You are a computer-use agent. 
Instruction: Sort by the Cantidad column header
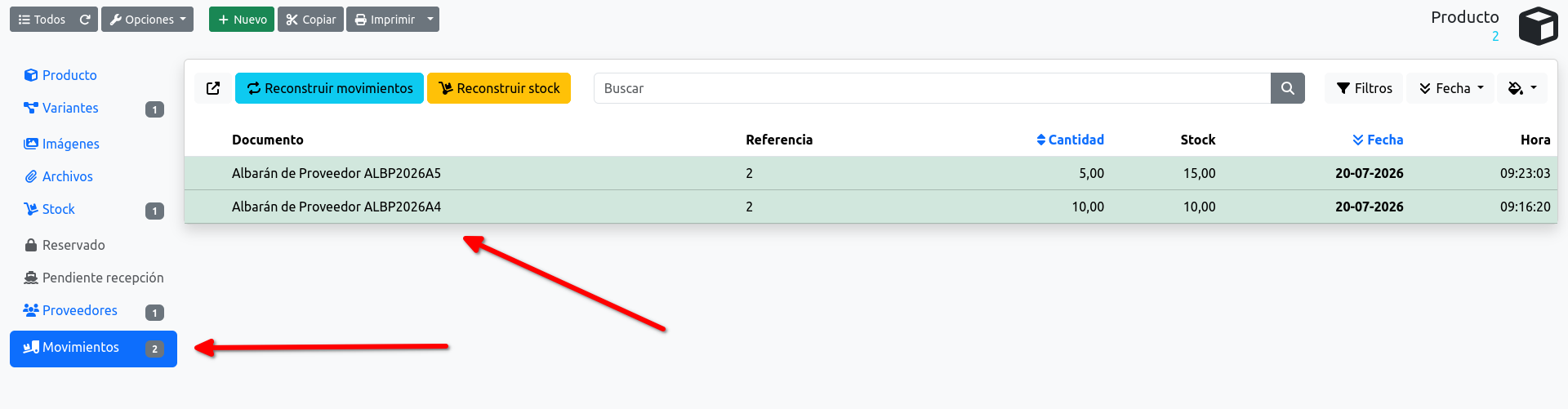1070,140
